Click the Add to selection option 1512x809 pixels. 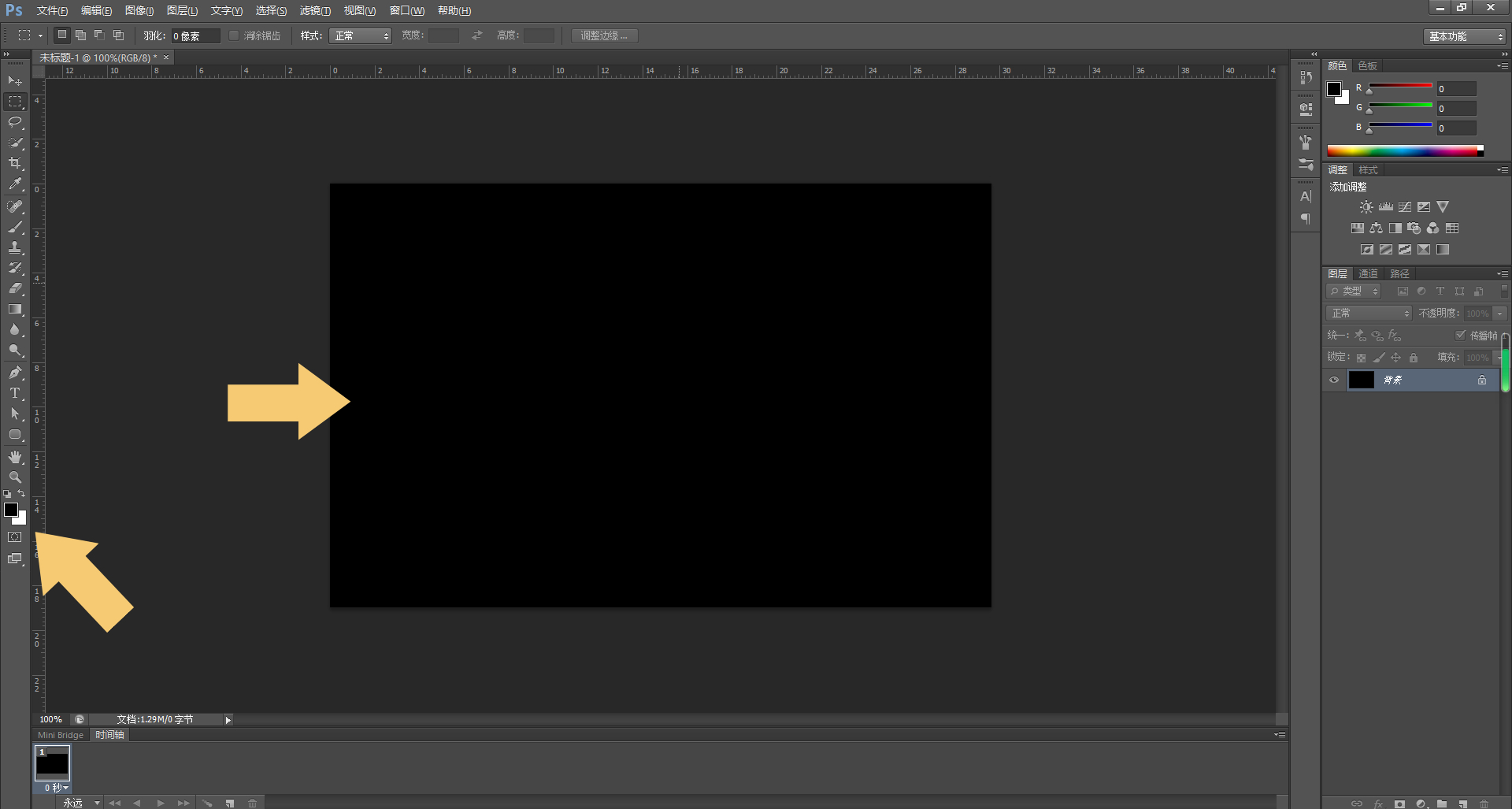click(80, 35)
